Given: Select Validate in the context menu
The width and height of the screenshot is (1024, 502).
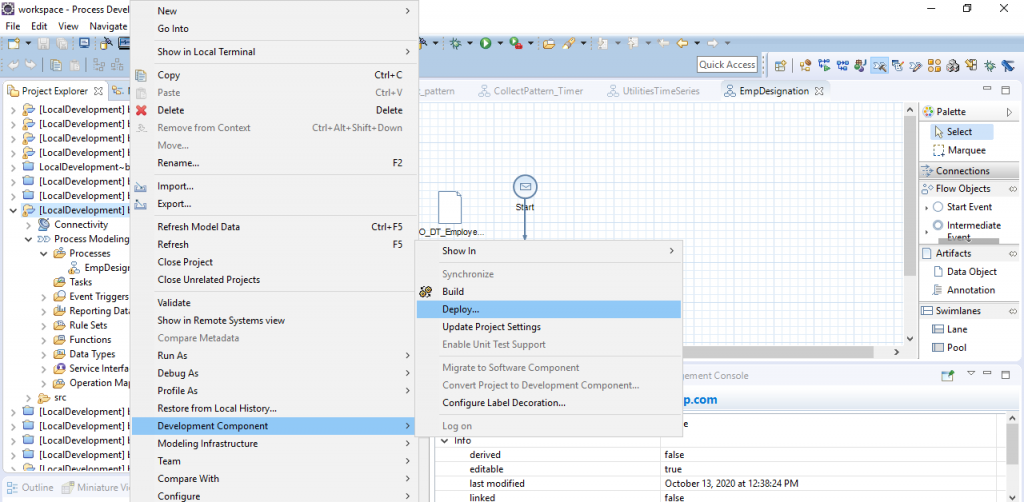Looking at the screenshot, I should (x=274, y=303).
